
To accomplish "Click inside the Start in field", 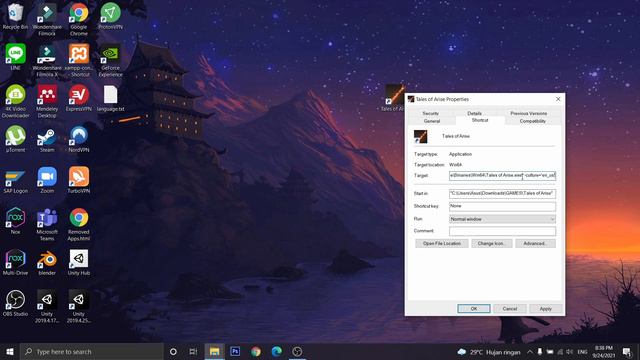I will point(502,193).
